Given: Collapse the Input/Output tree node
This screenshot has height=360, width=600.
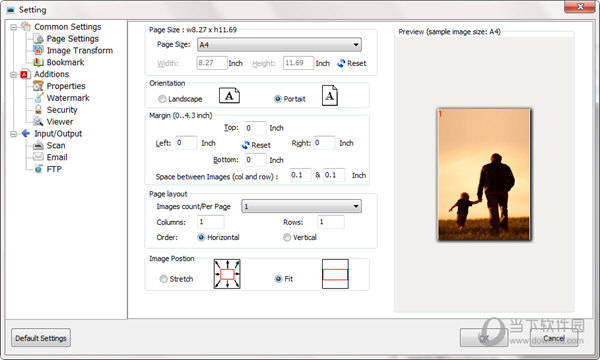Looking at the screenshot, I should coord(14,134).
